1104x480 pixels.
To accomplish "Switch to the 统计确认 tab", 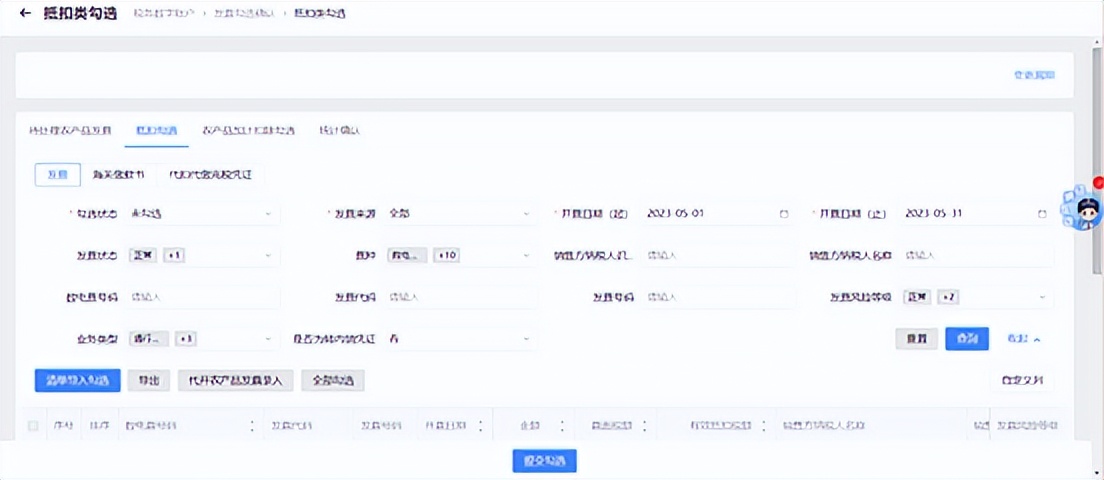I will click(339, 131).
